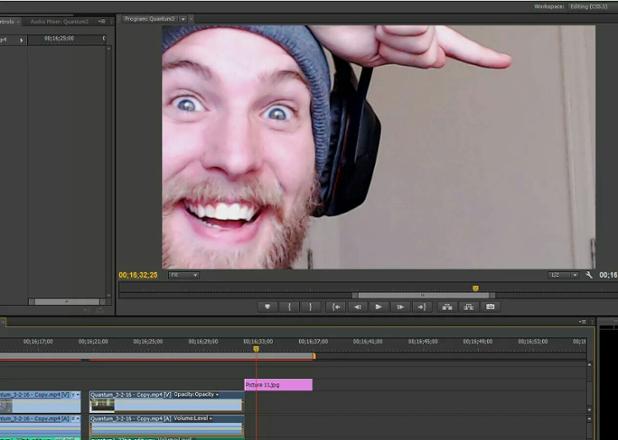Select the Program: Quantum2 tab

click(x=149, y=19)
